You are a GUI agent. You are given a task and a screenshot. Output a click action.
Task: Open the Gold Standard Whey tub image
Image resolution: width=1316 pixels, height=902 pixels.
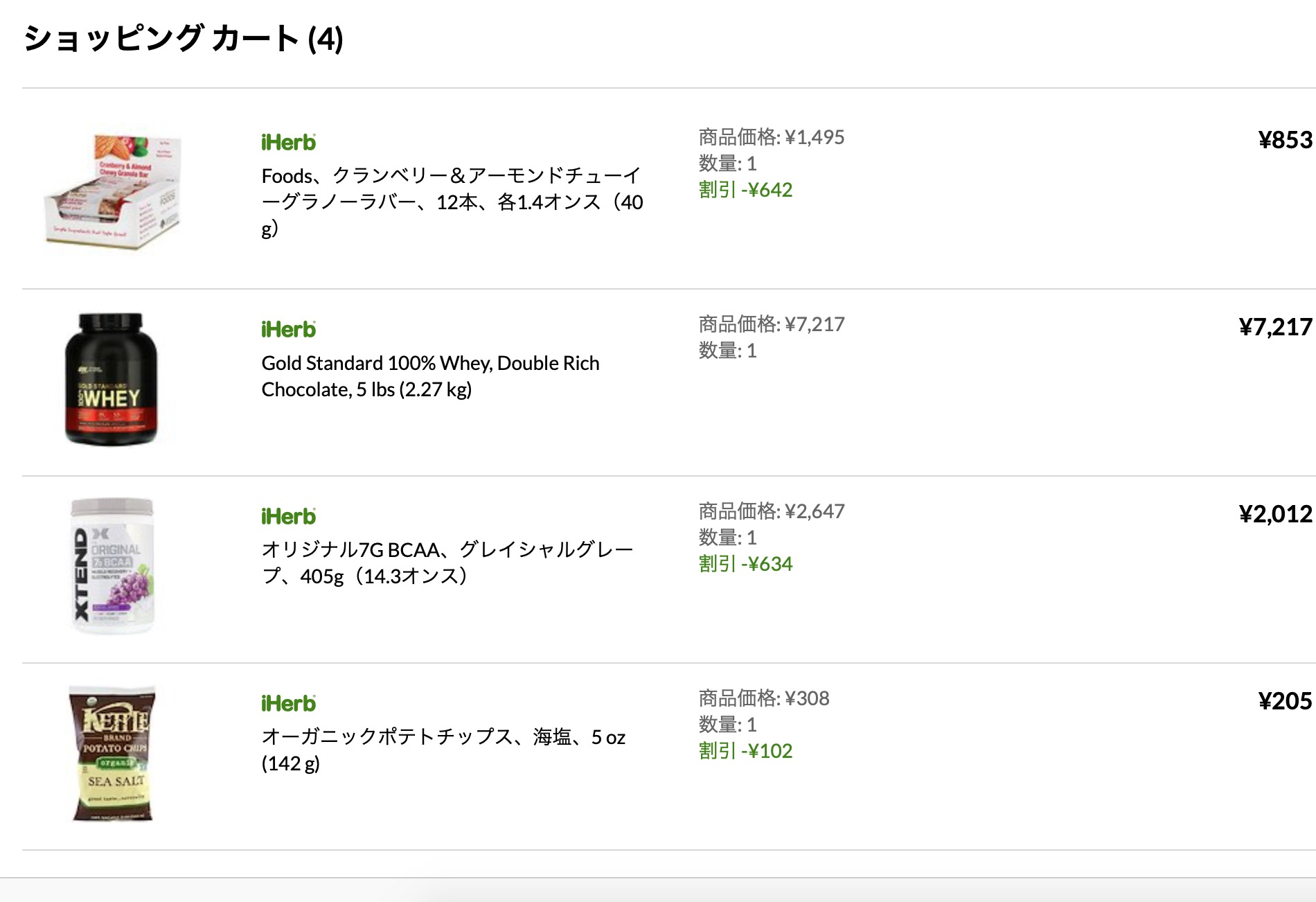pos(112,379)
